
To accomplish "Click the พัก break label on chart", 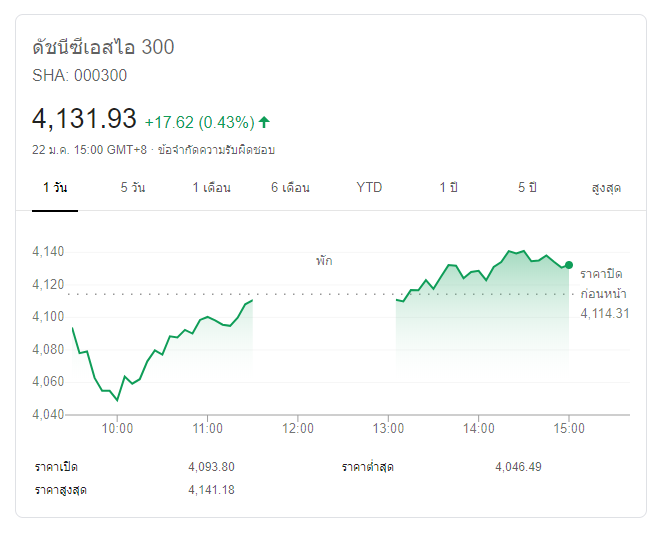I will point(324,260).
